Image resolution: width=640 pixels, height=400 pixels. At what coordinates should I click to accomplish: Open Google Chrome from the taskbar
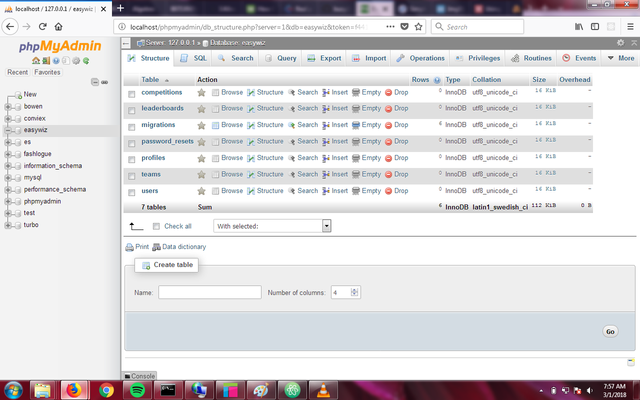[x=107, y=391]
